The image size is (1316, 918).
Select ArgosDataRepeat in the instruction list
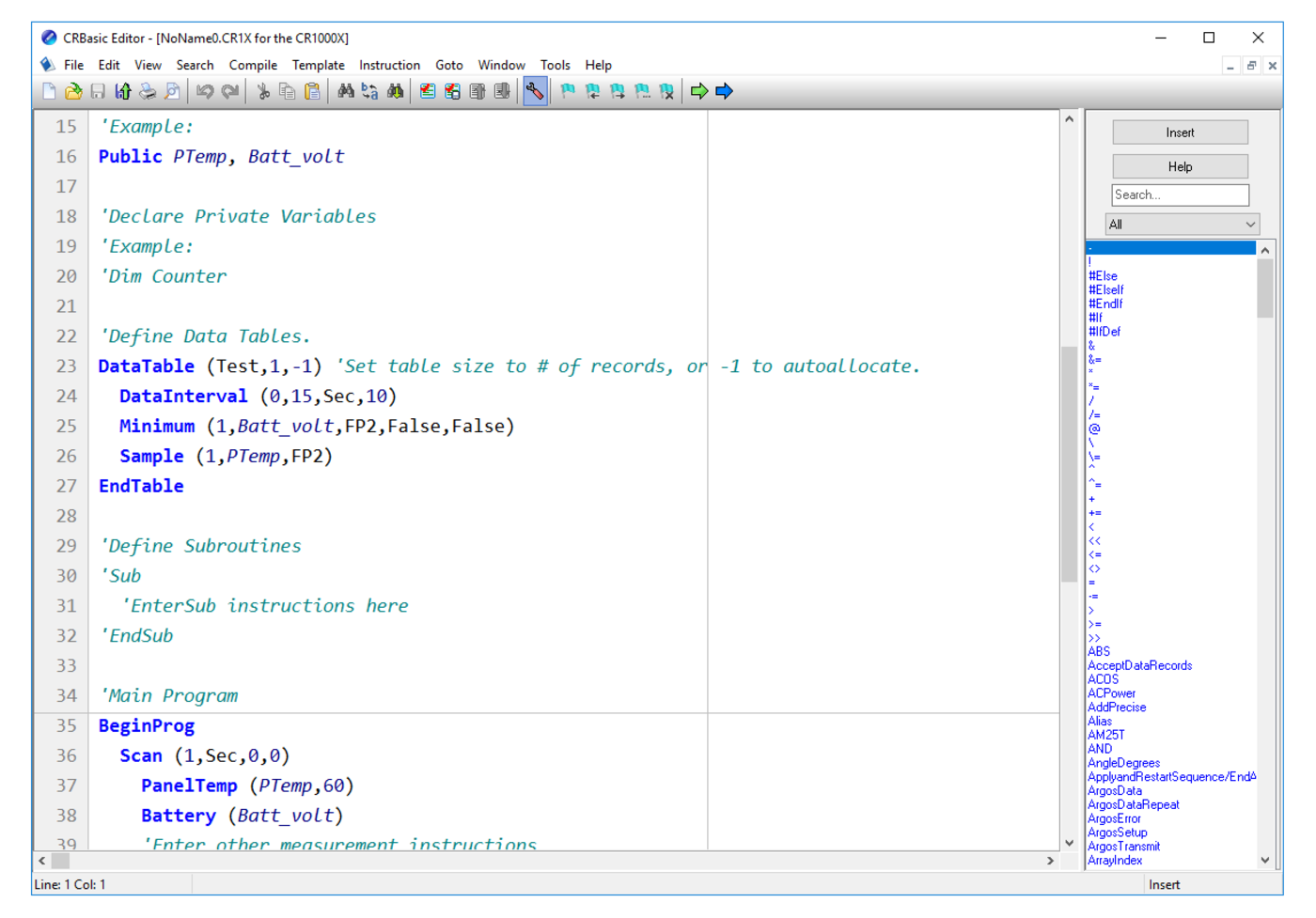[1134, 804]
